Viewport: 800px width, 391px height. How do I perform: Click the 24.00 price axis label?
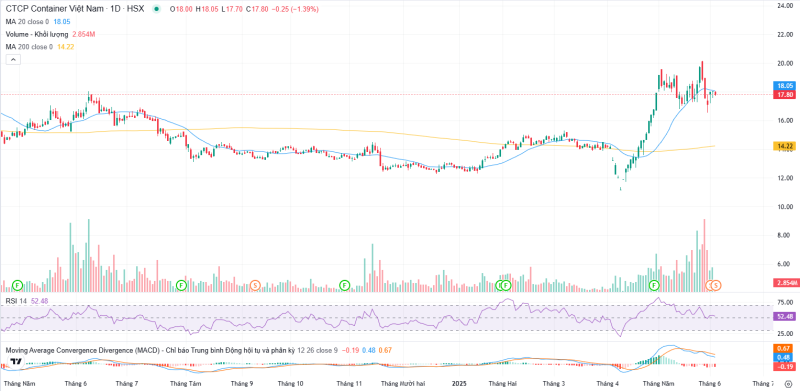click(x=784, y=6)
